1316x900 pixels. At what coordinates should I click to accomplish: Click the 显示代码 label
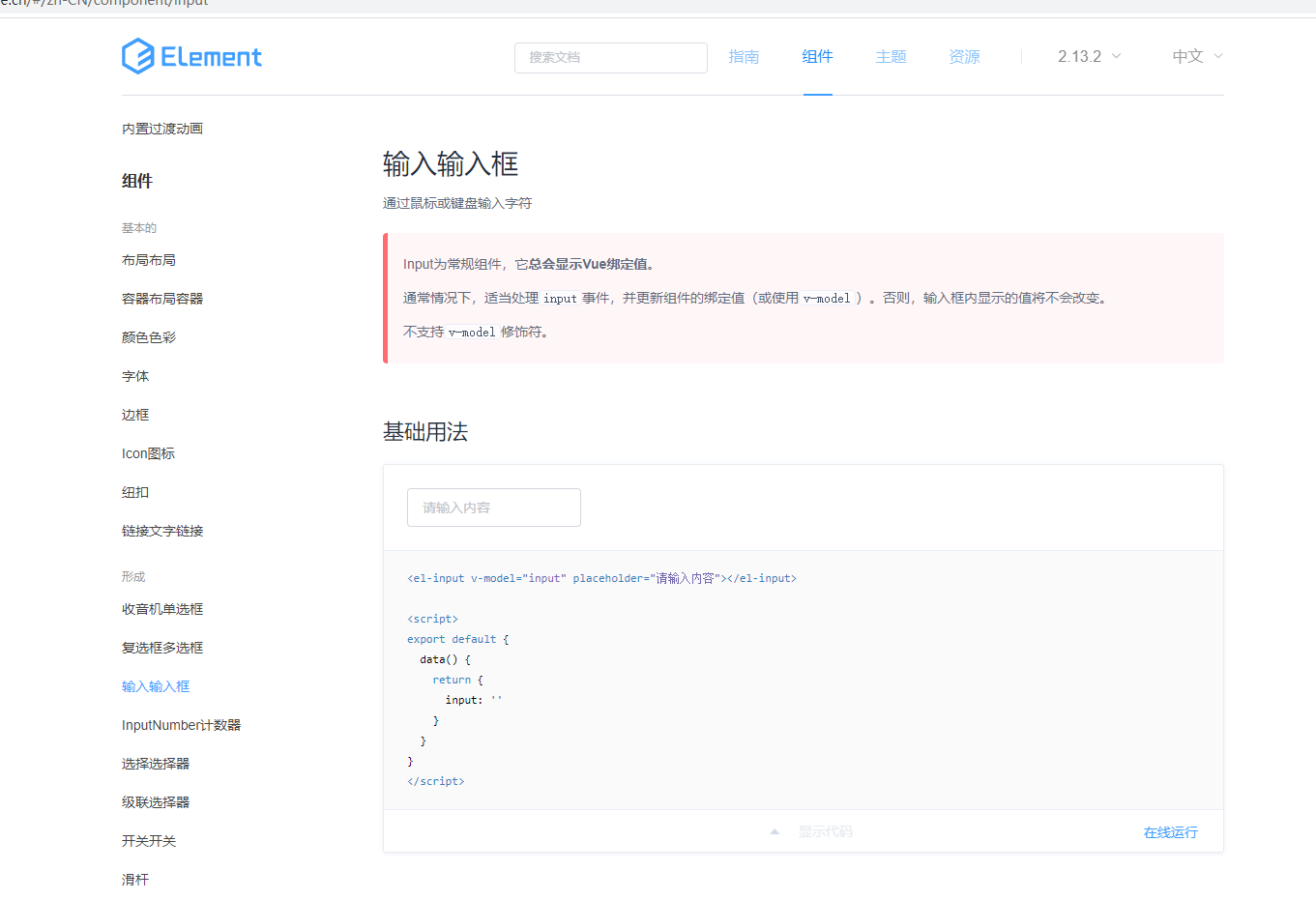click(x=825, y=831)
